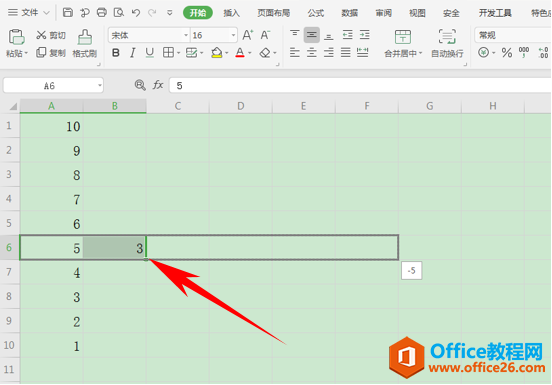Open the font size dropdown showing 16
This screenshot has width=552, height=385.
[233, 35]
